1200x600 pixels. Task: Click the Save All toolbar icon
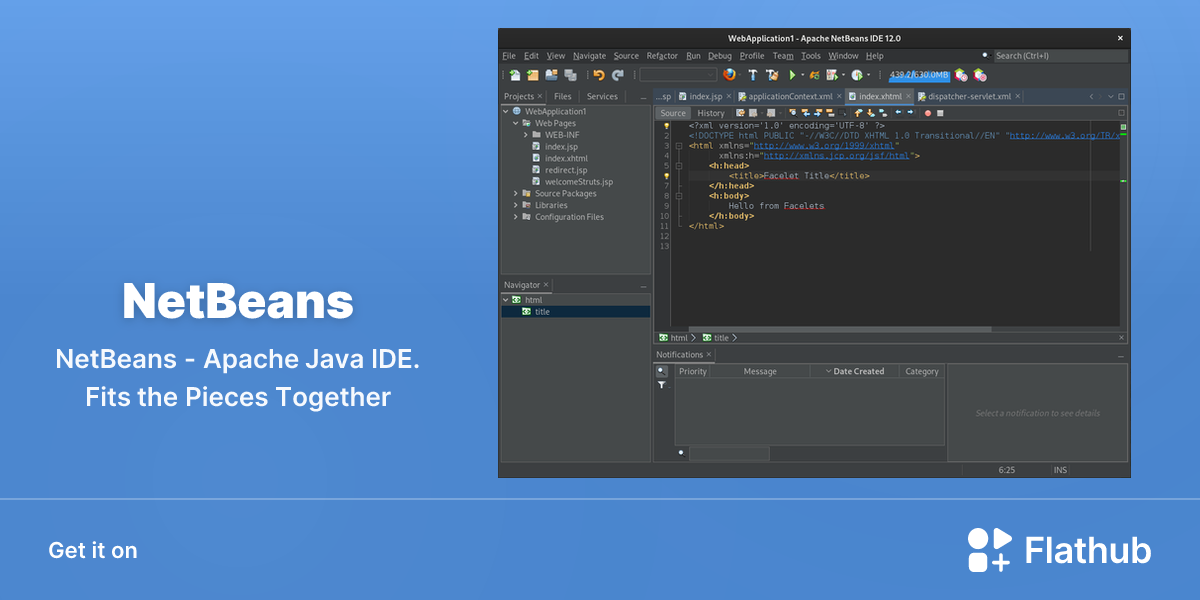coord(570,75)
